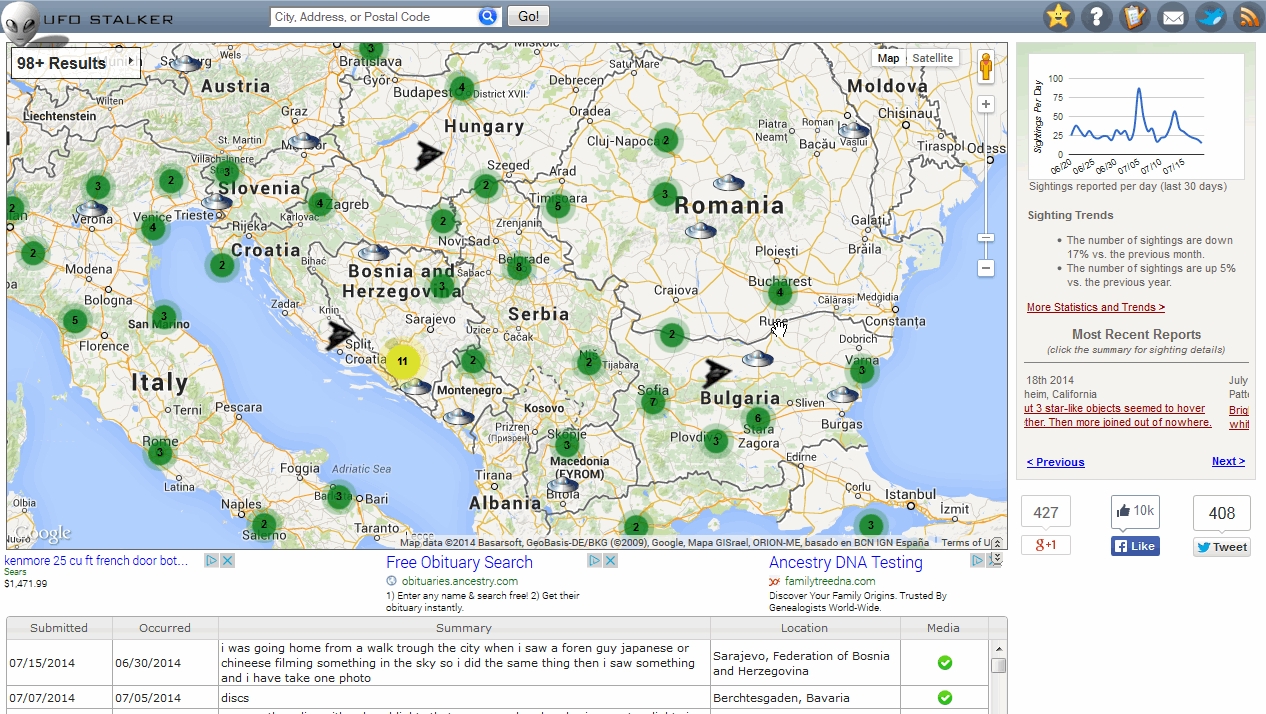Open the green cluster 7 at Sofia
The image size is (1266, 714).
click(653, 402)
